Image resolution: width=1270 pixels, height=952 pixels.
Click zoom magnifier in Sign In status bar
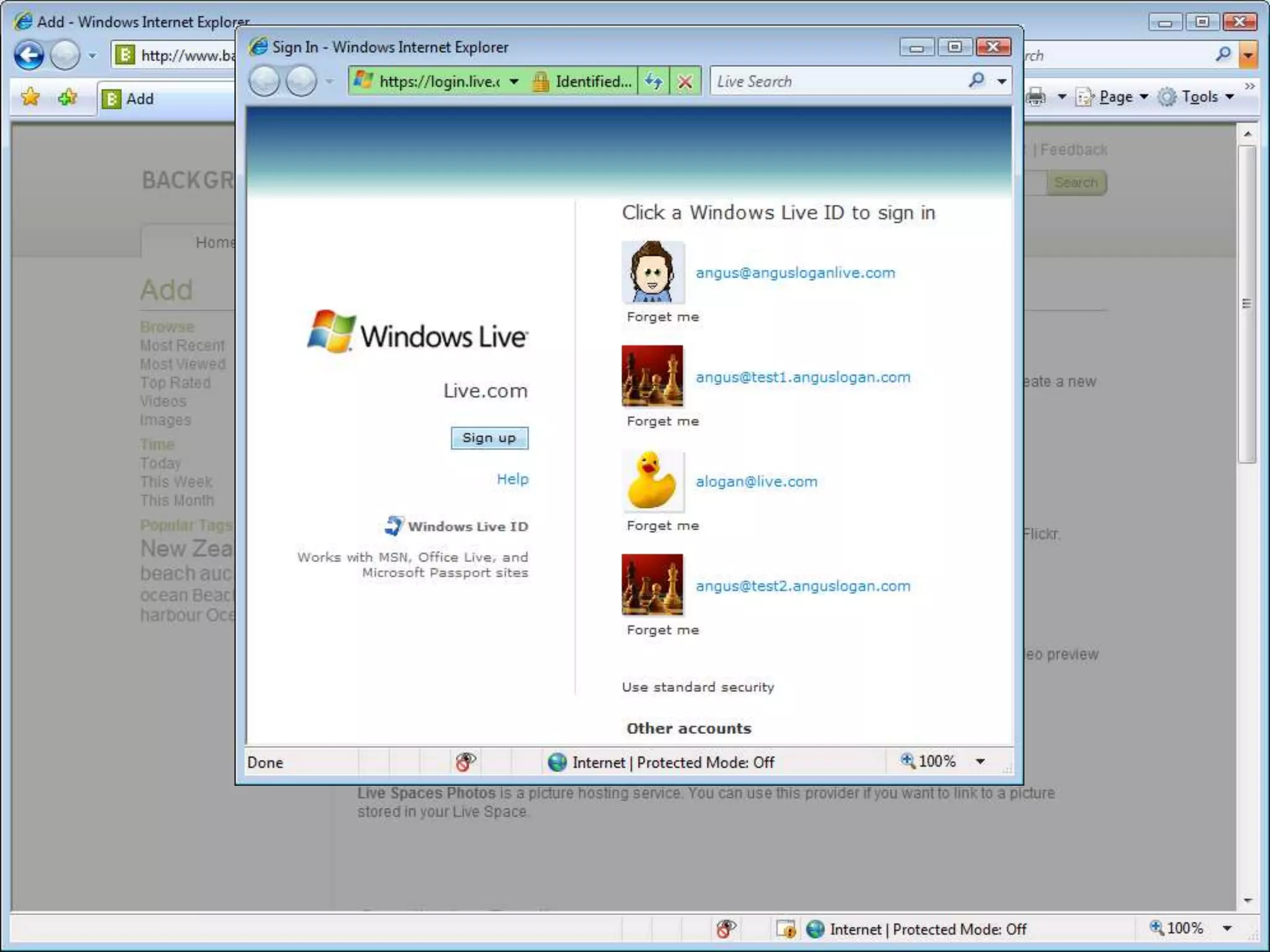point(908,760)
